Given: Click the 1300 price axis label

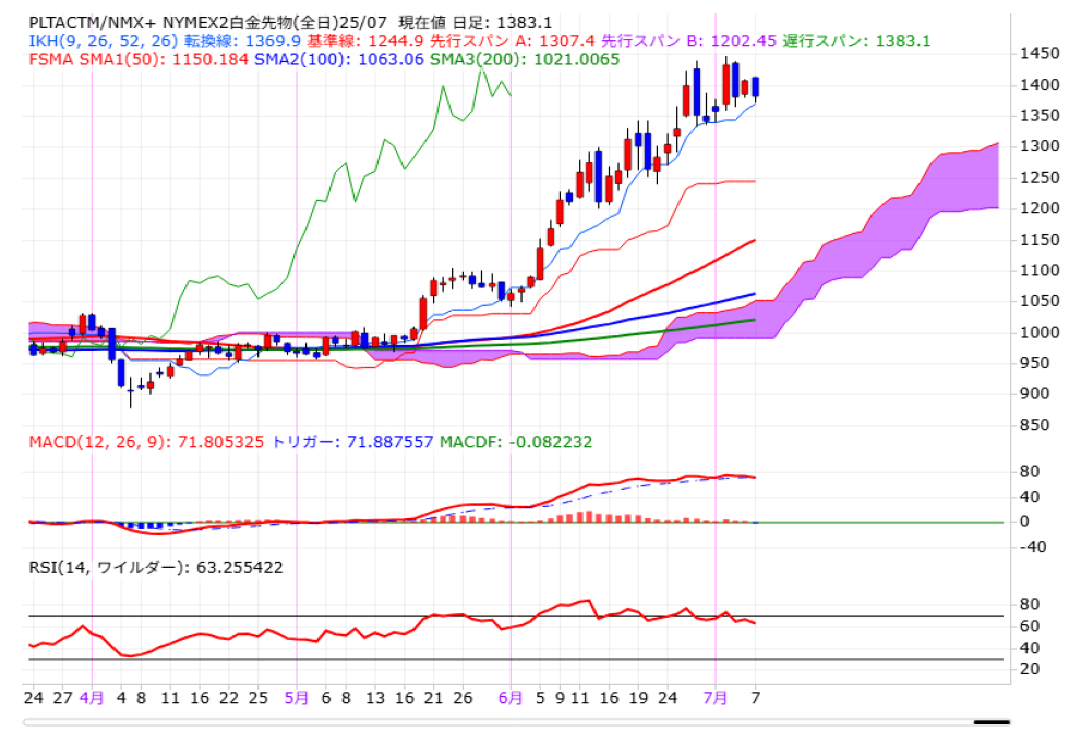Looking at the screenshot, I should click(x=1040, y=146).
